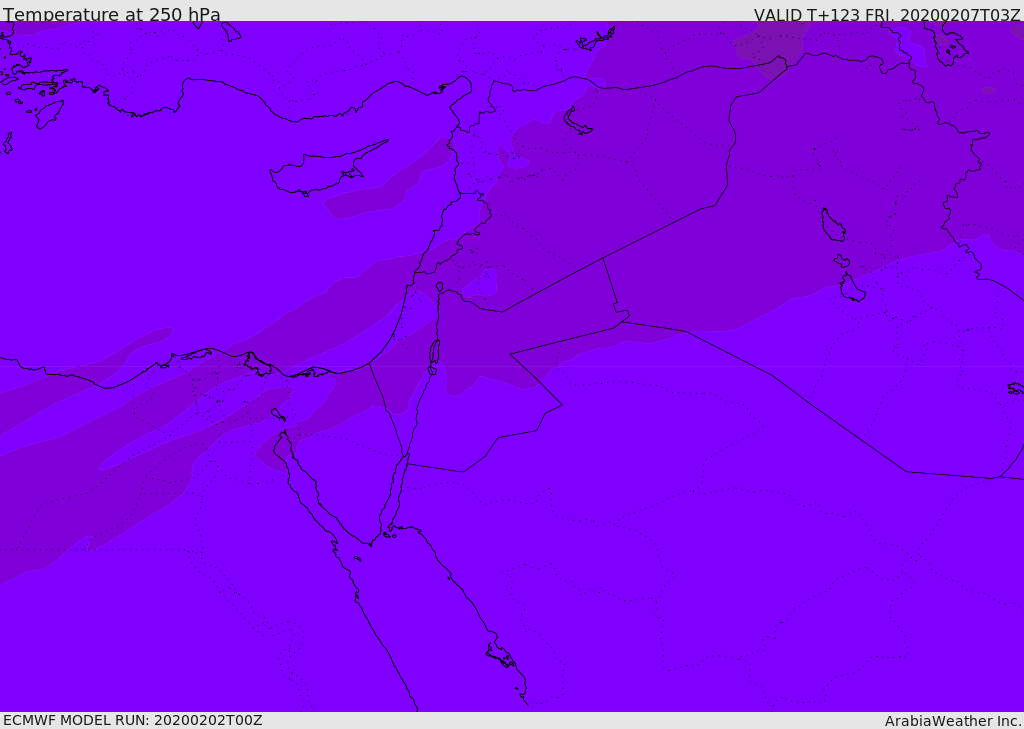Click the 'VALID T+123 FRI. 20200207T03Z' label
The height and width of the screenshot is (729, 1024).
click(x=887, y=14)
